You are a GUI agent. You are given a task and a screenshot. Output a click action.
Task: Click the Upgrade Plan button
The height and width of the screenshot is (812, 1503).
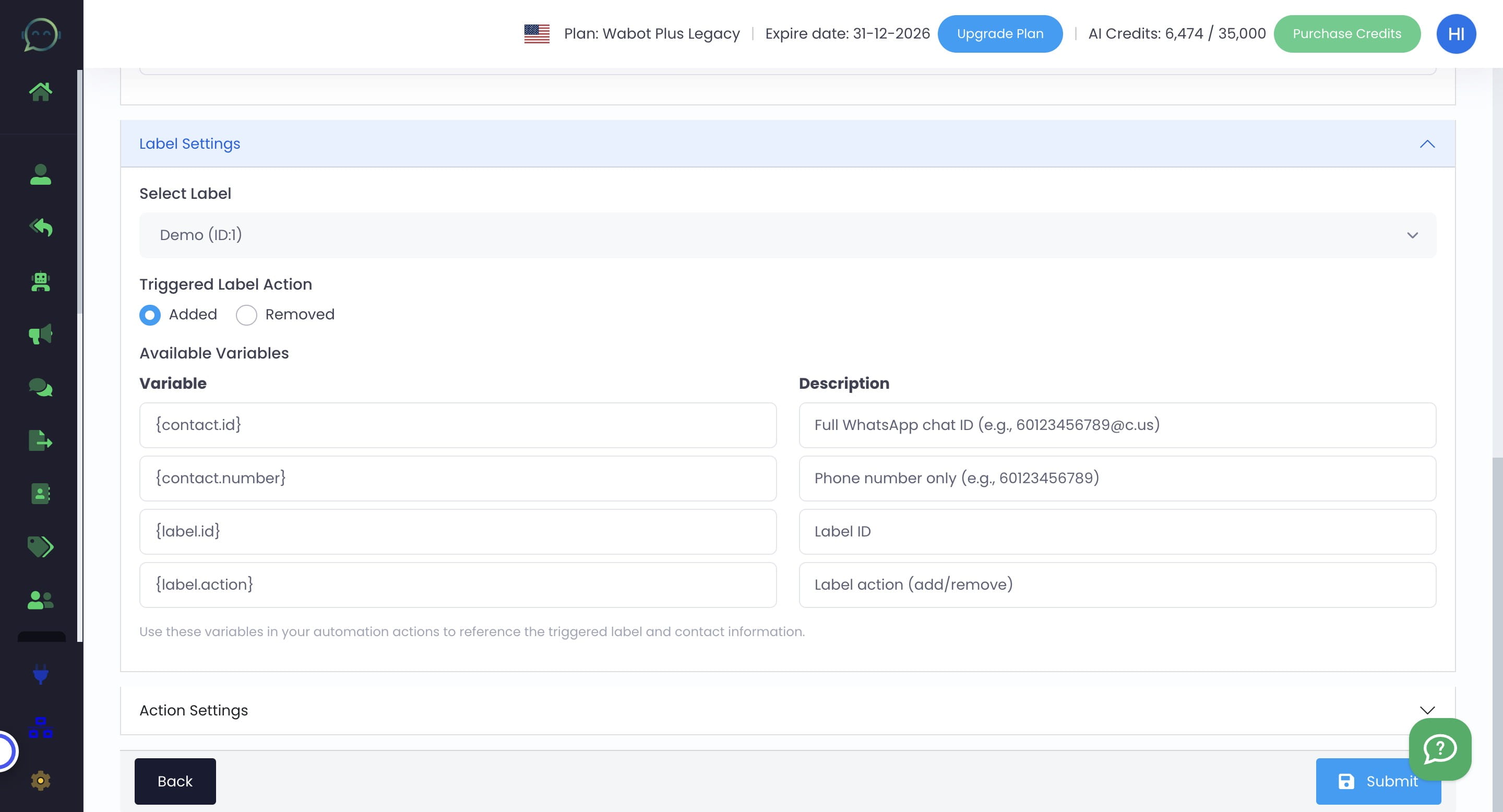coord(999,34)
